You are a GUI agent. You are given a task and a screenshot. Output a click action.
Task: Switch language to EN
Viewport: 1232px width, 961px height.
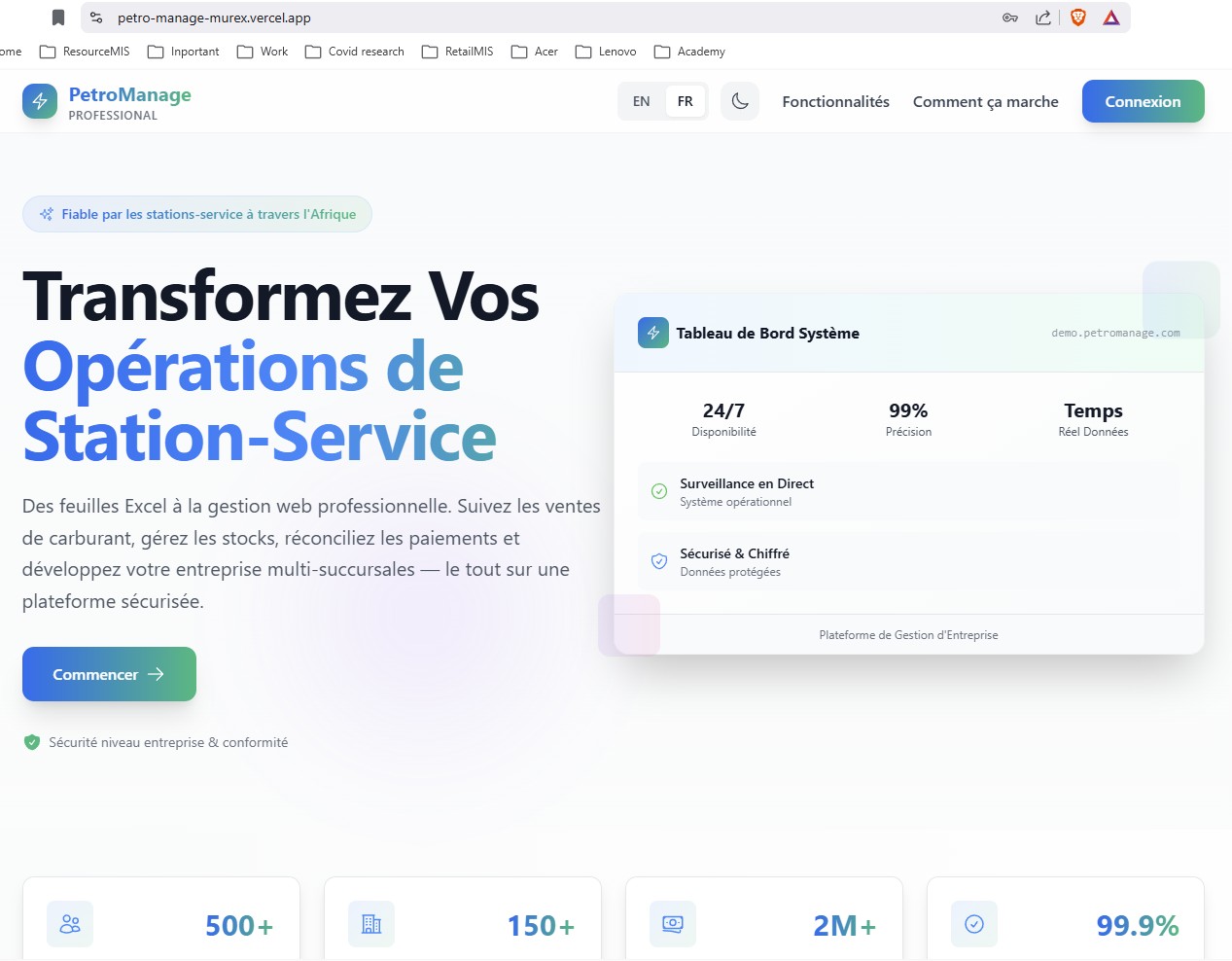[641, 101]
